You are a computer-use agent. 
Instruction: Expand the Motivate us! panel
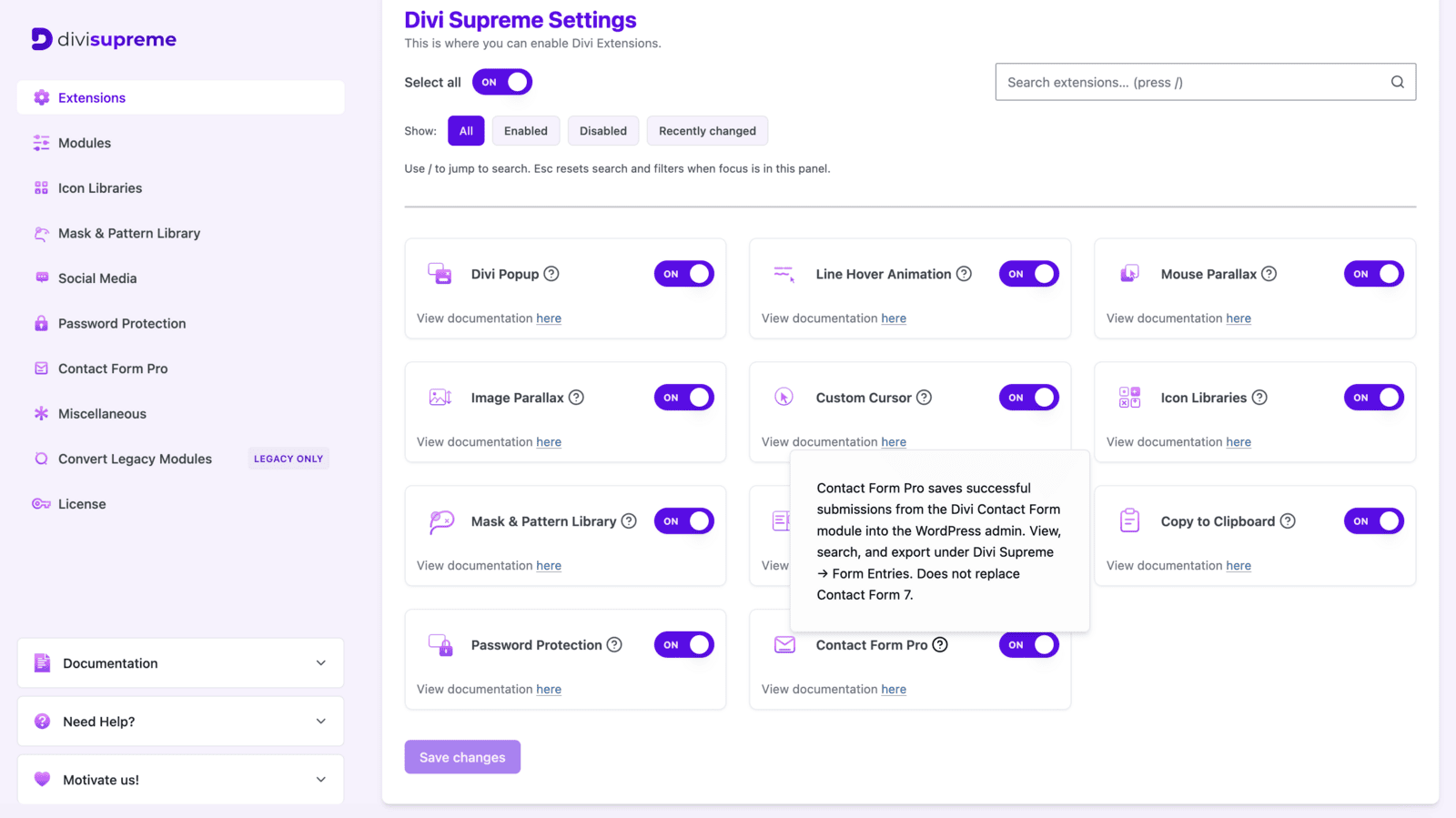point(180,780)
